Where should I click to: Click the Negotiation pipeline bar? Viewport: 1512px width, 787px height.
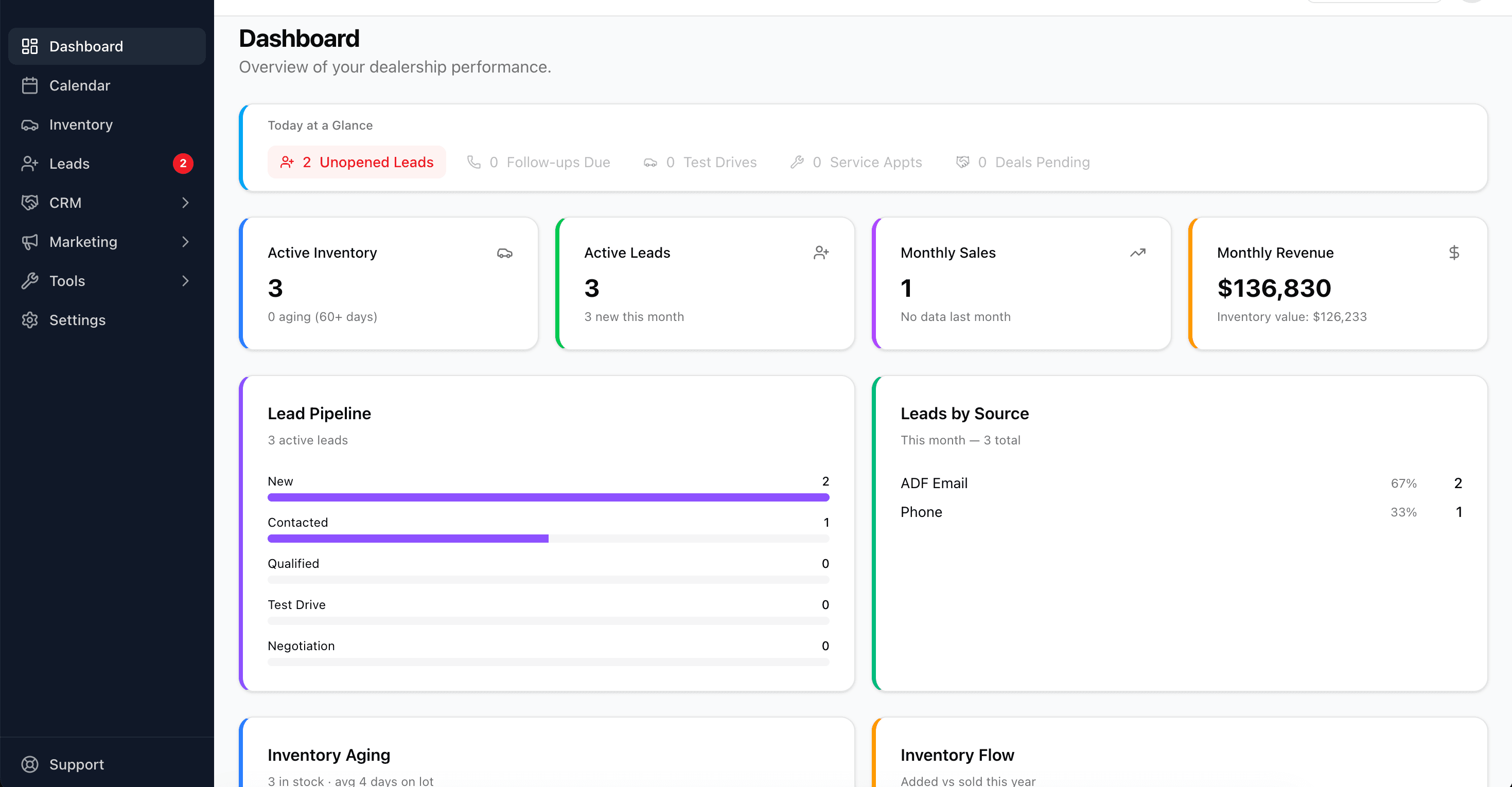tap(548, 662)
